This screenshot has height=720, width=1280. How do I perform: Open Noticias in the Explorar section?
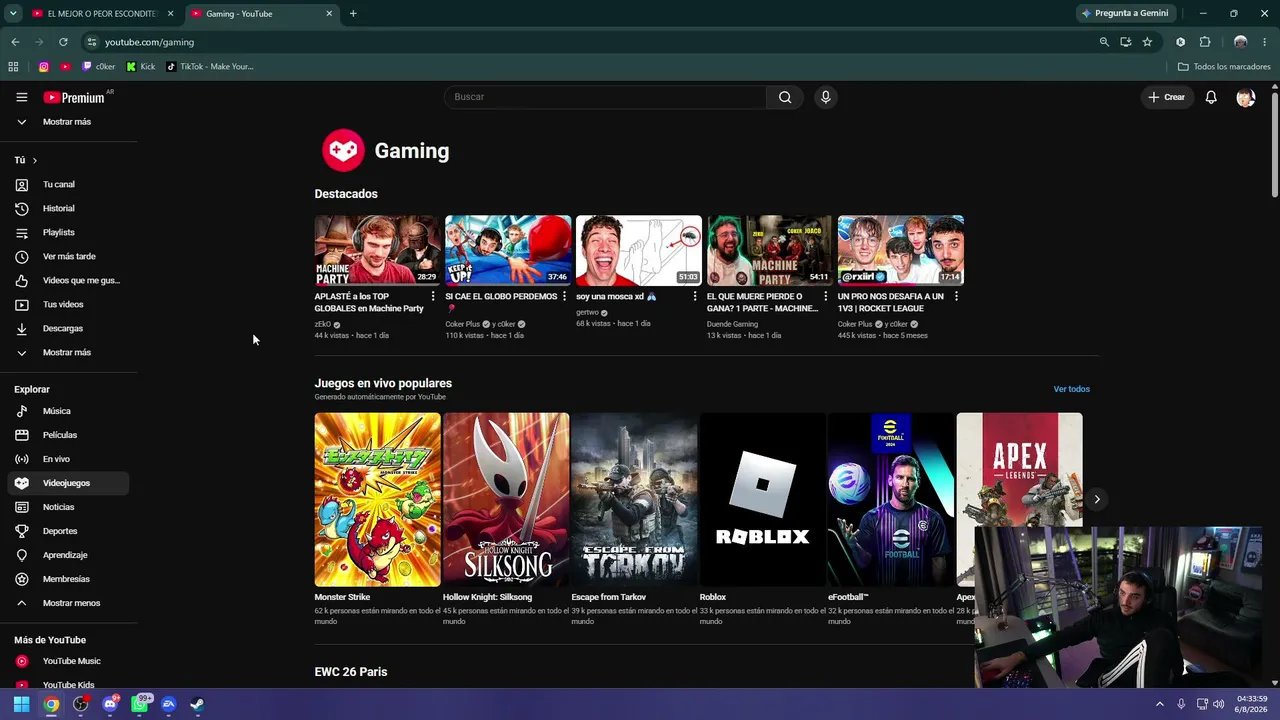pyautogui.click(x=68, y=507)
